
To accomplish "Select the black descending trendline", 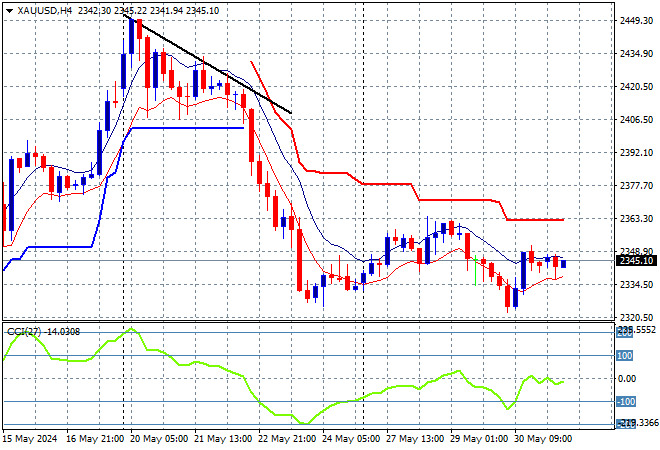I will [210, 66].
